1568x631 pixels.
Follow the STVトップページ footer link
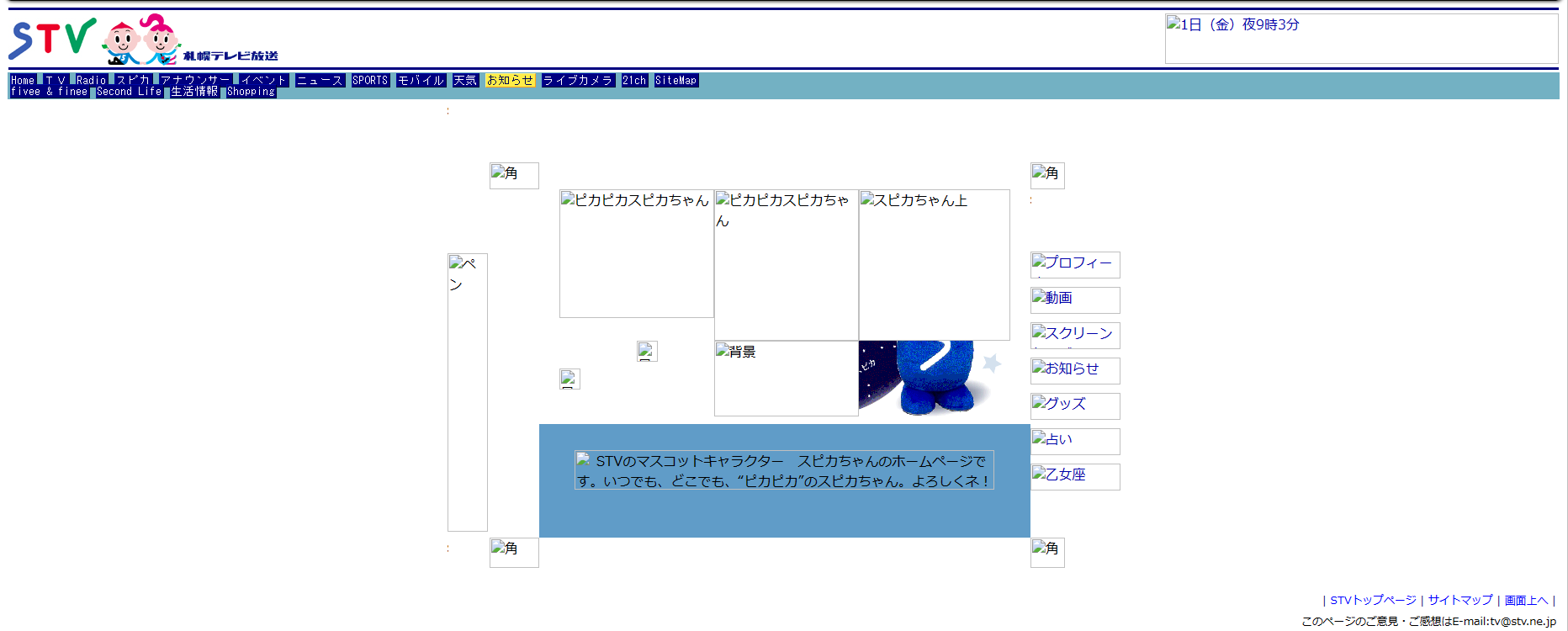coord(1373,600)
